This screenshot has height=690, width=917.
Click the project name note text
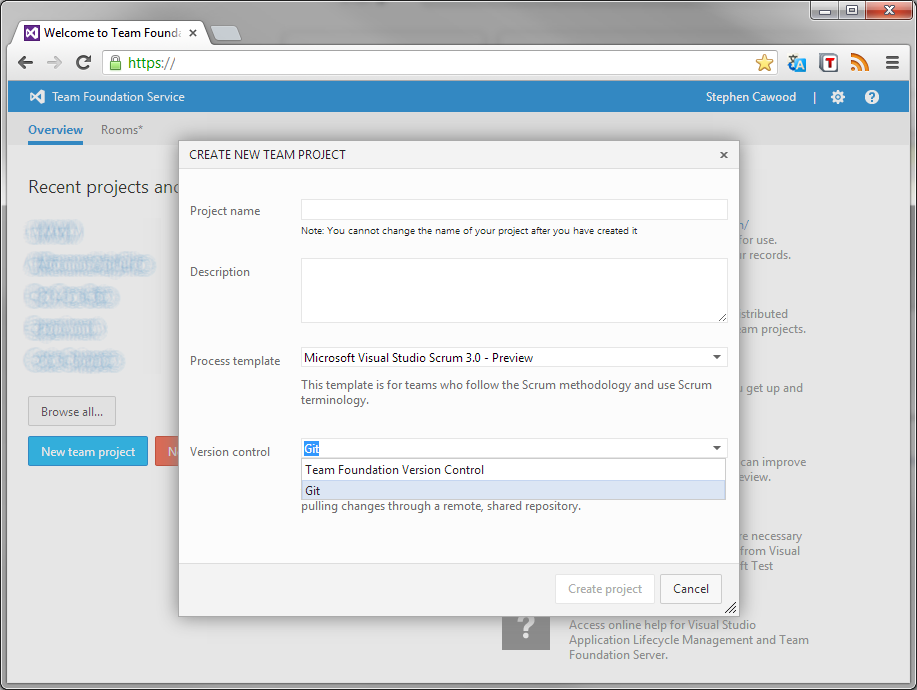[469, 231]
